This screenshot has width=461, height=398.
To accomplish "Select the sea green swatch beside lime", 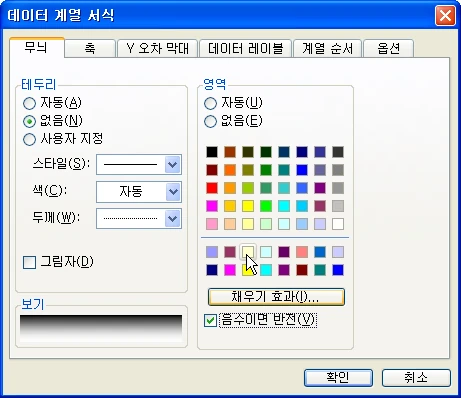I will (x=266, y=188).
